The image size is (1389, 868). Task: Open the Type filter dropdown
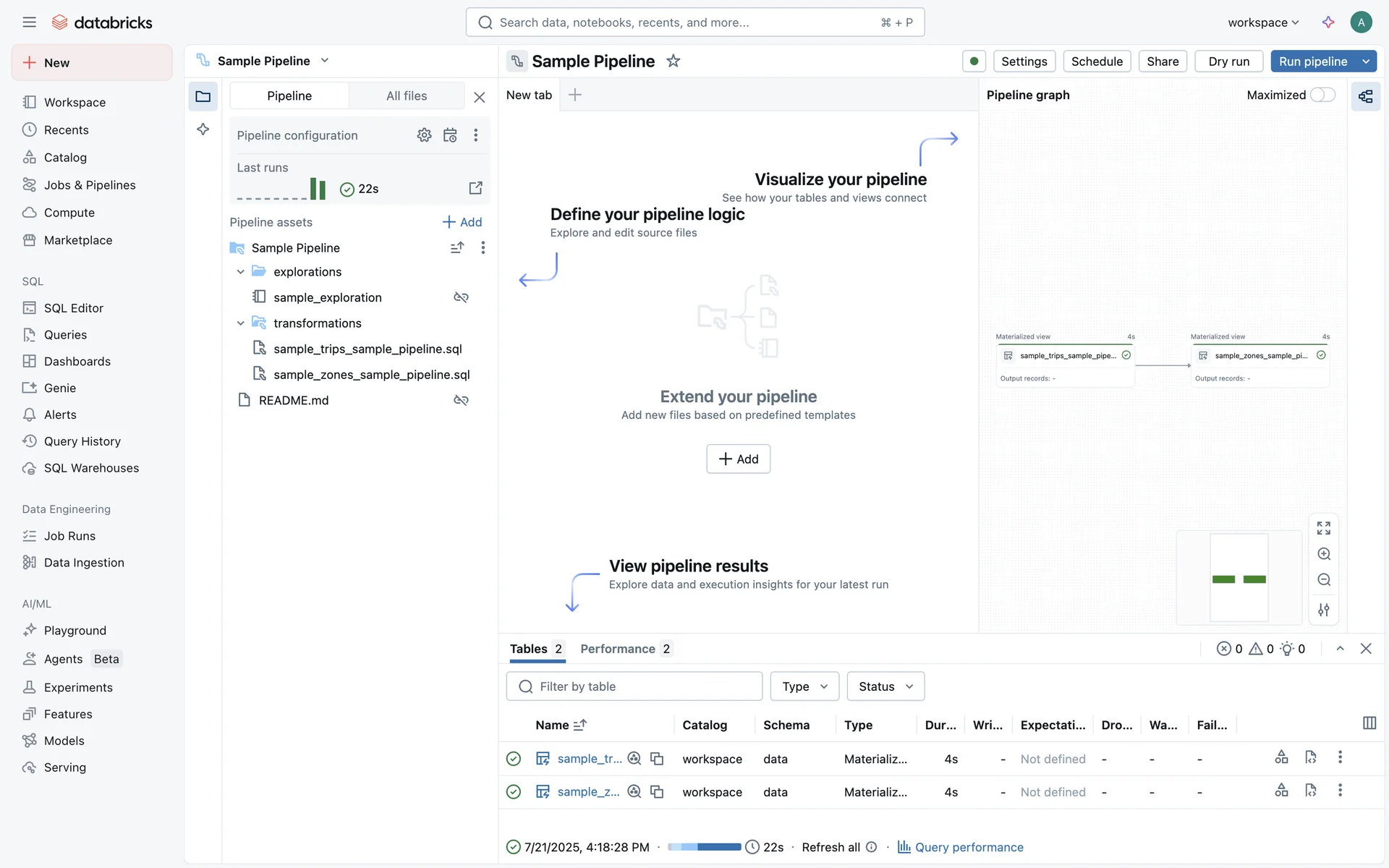coord(804,686)
